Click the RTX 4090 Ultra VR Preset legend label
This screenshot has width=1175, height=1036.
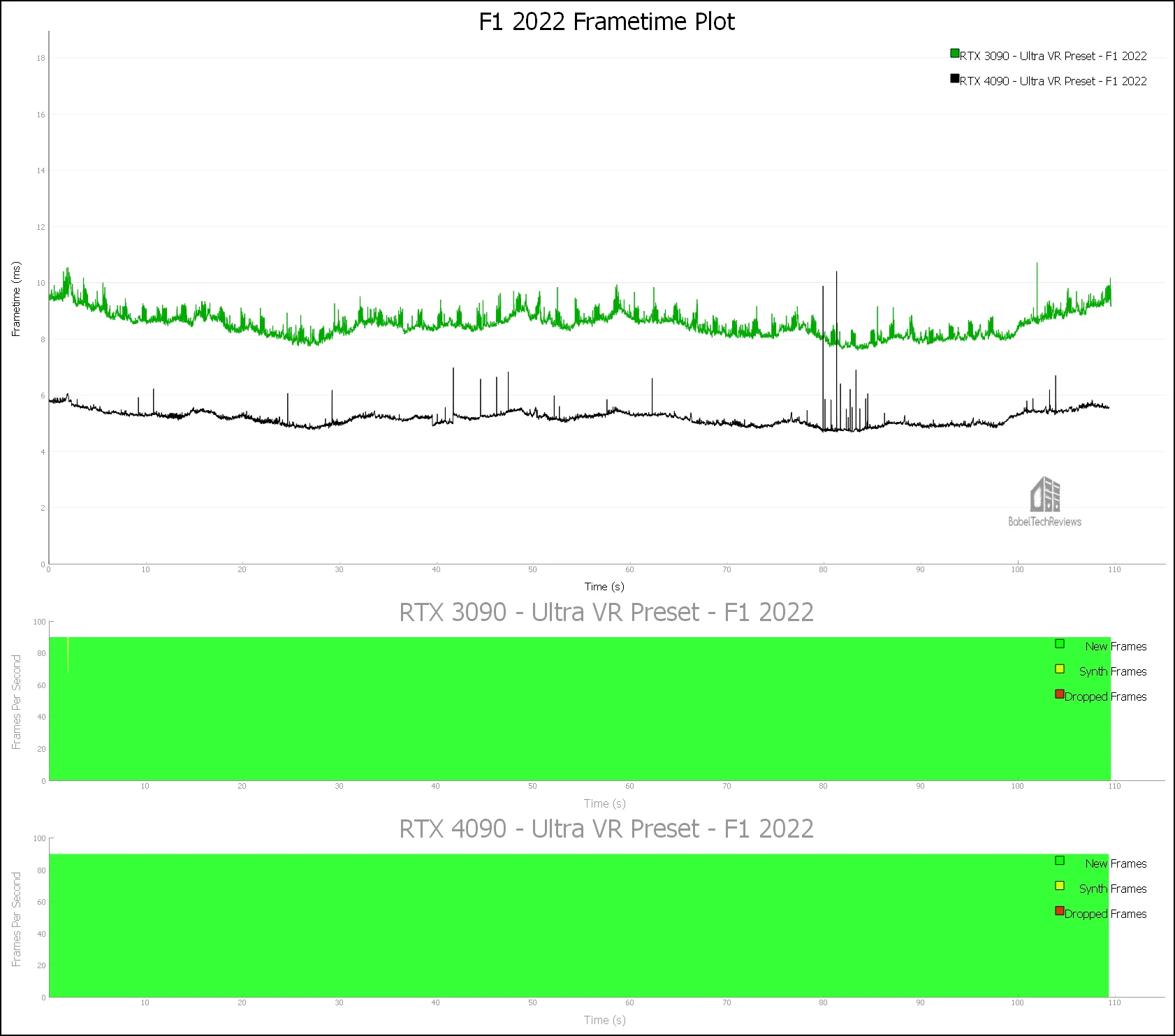(x=1053, y=81)
